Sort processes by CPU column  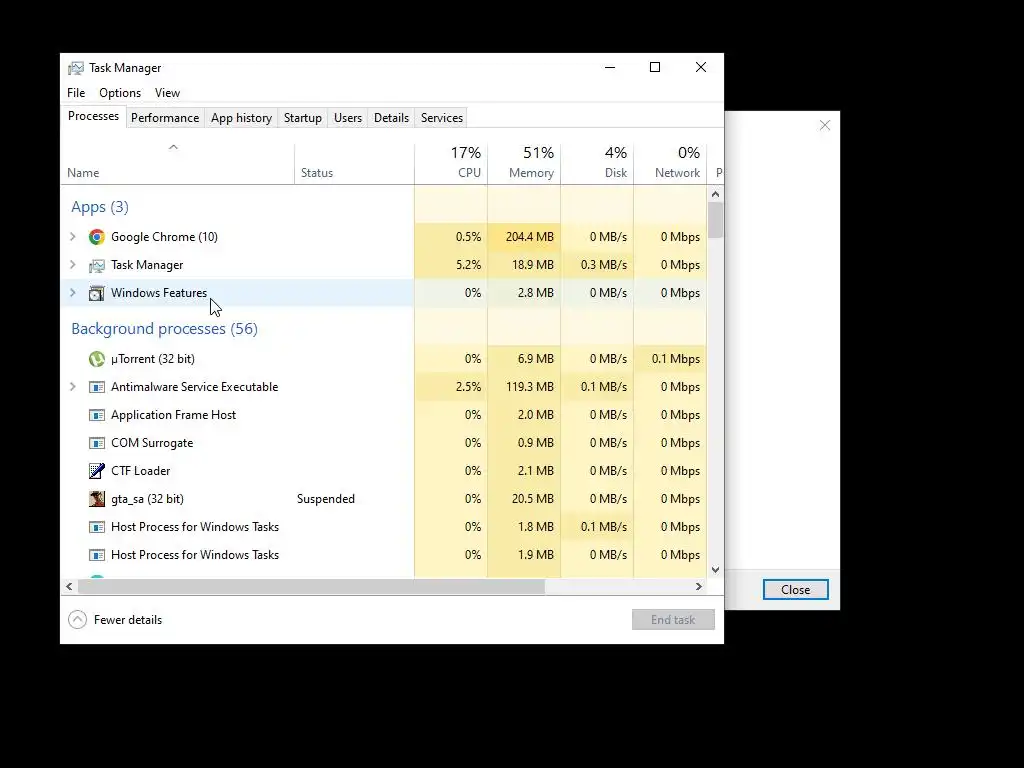click(x=451, y=163)
